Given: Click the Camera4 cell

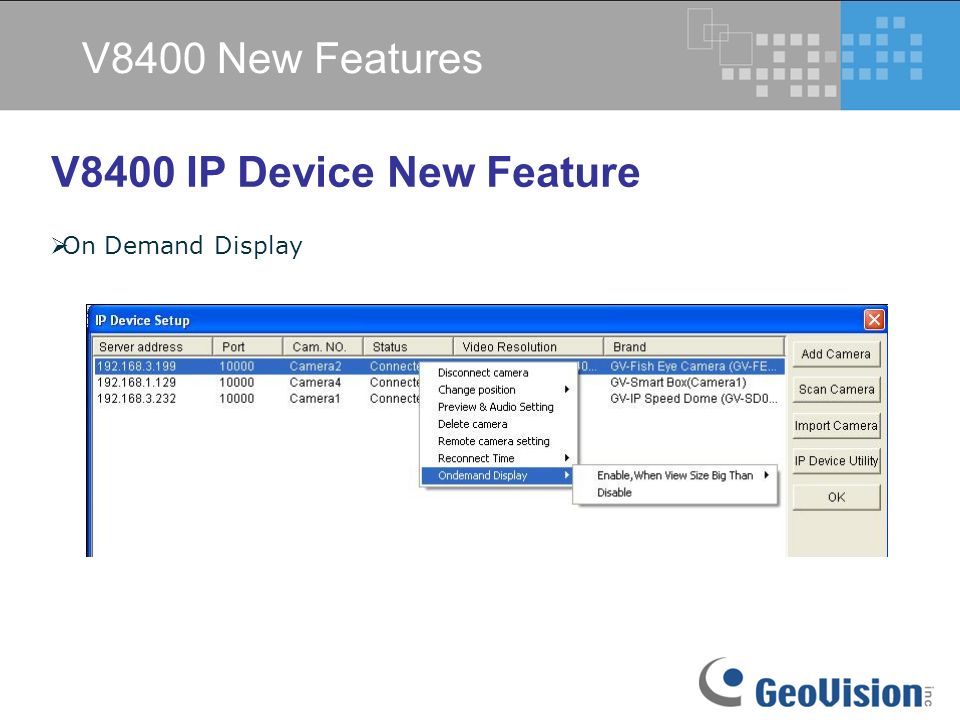Looking at the screenshot, I should (315, 383).
